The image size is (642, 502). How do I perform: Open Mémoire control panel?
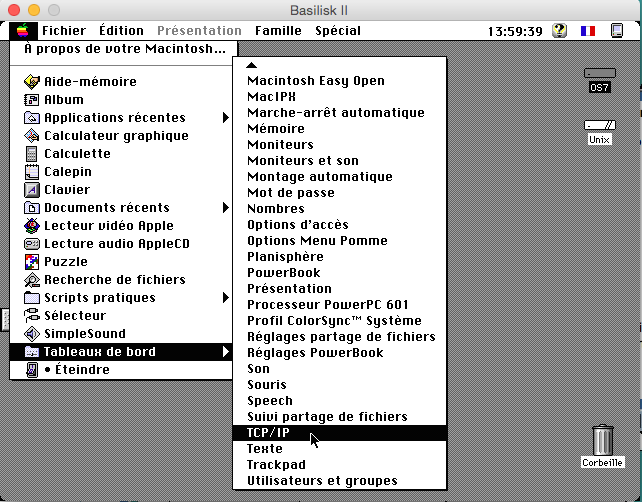[x=339, y=129]
